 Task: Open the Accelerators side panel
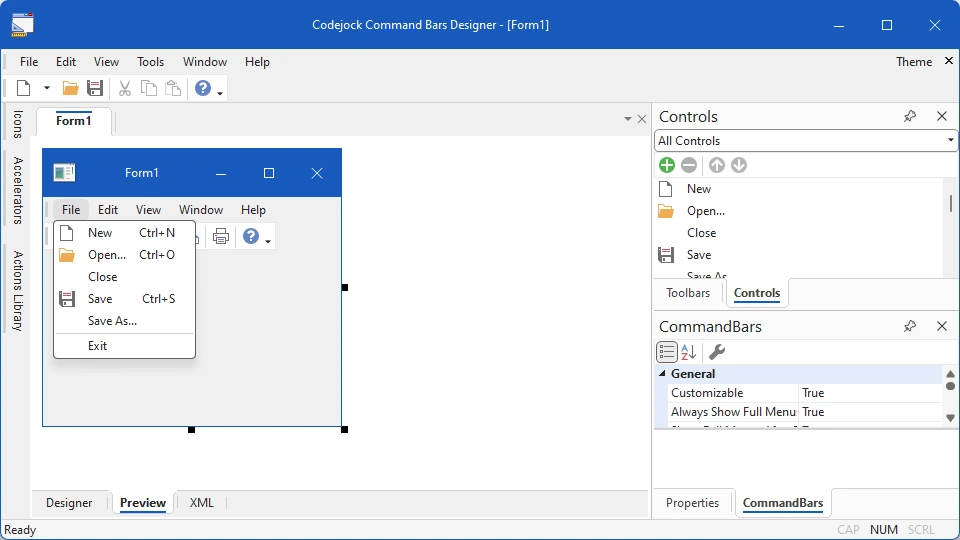[18, 190]
